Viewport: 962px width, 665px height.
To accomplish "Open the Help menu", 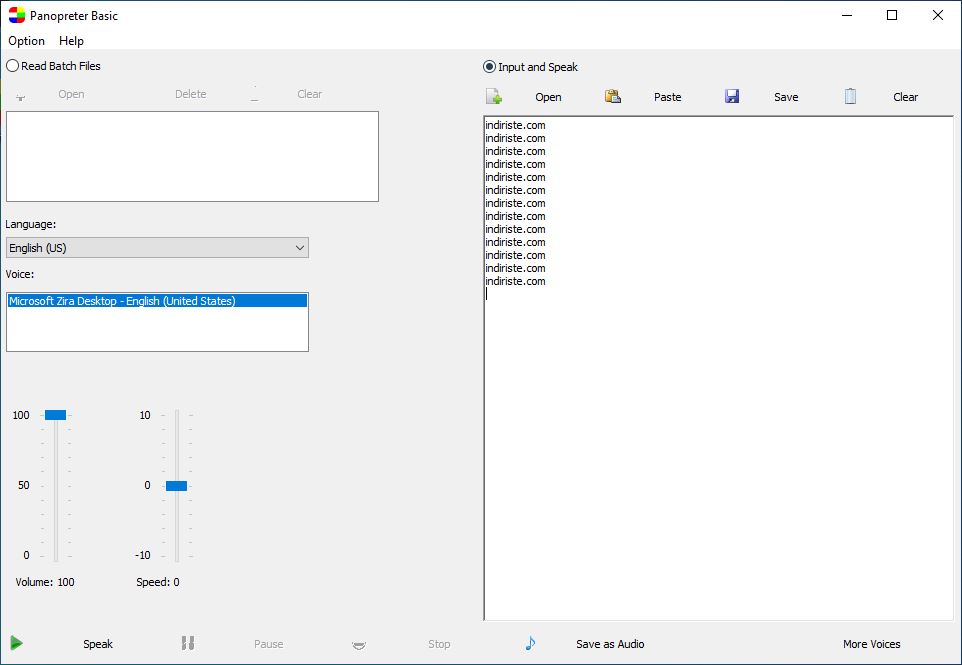I will coord(71,40).
